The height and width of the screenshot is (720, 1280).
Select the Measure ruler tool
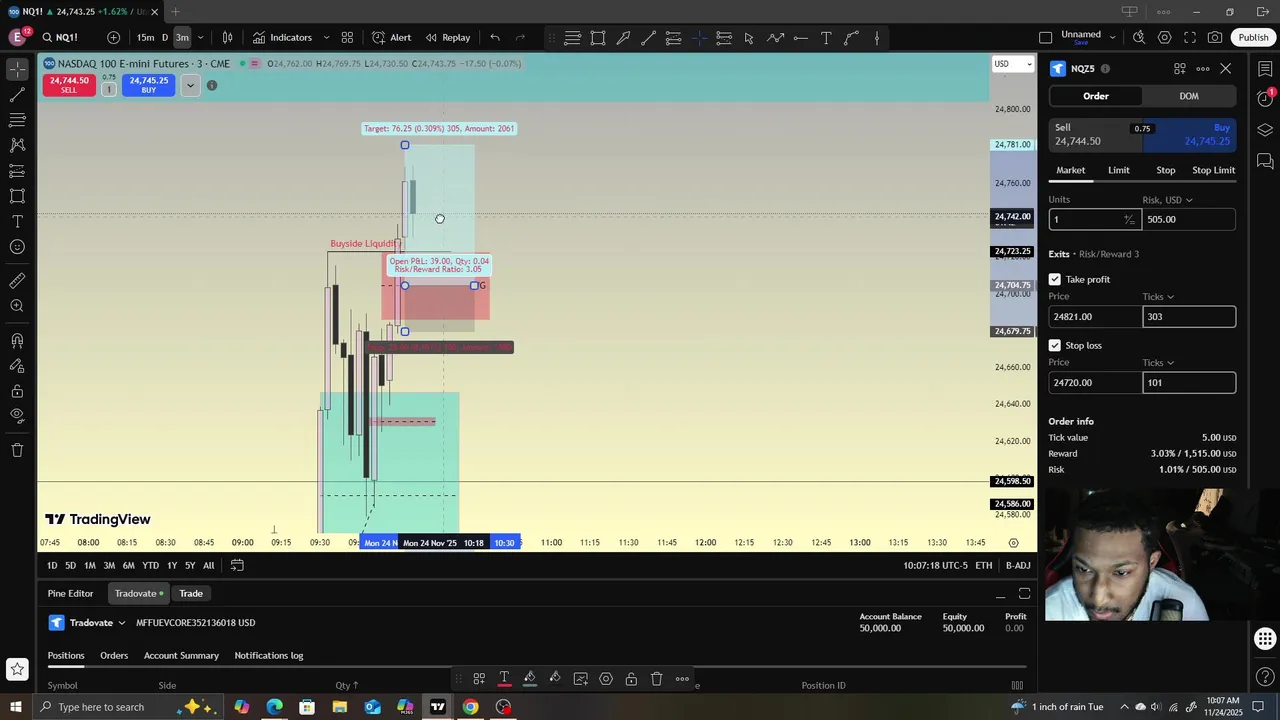point(17,281)
